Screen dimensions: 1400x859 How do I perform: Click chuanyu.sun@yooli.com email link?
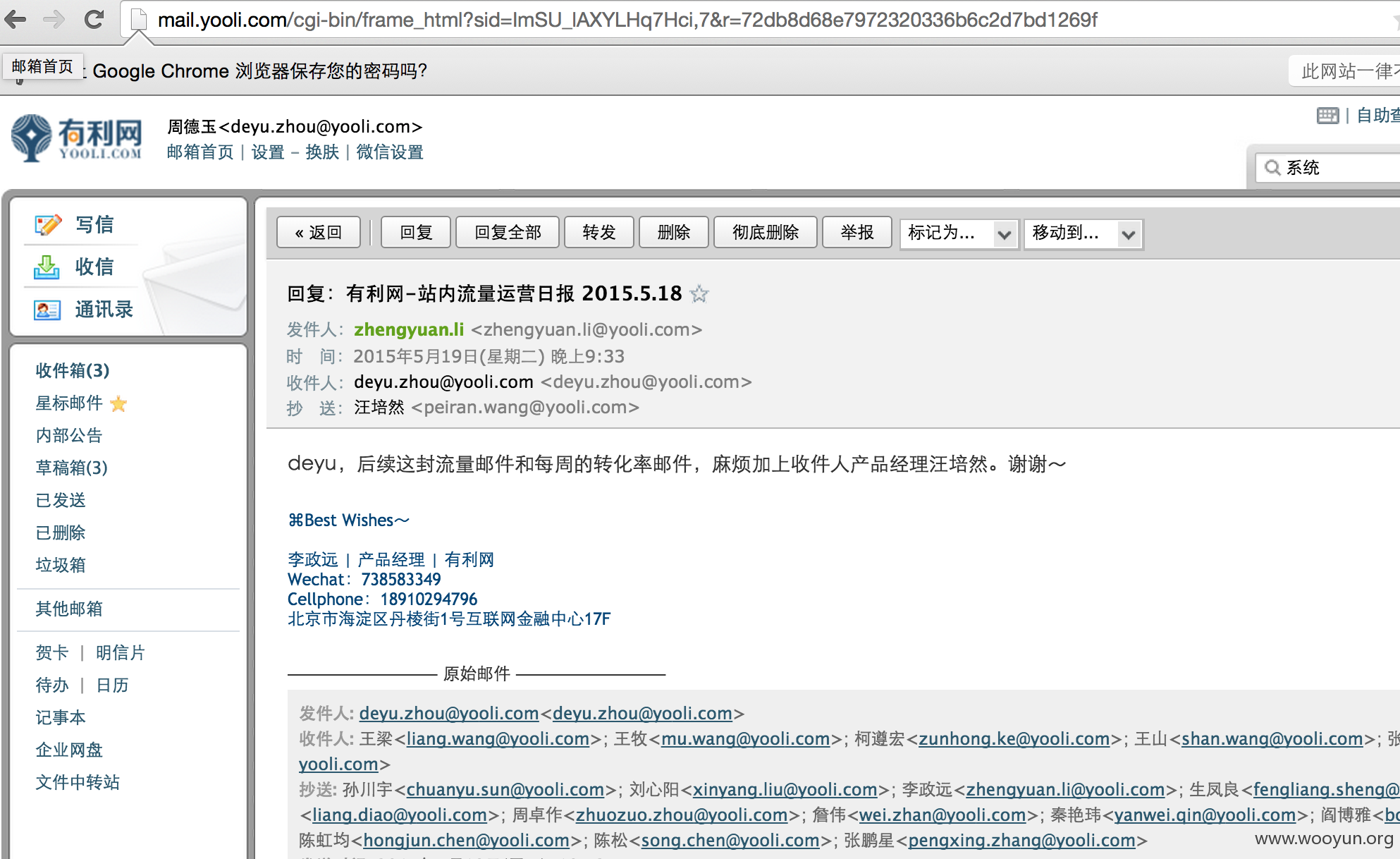tap(505, 790)
